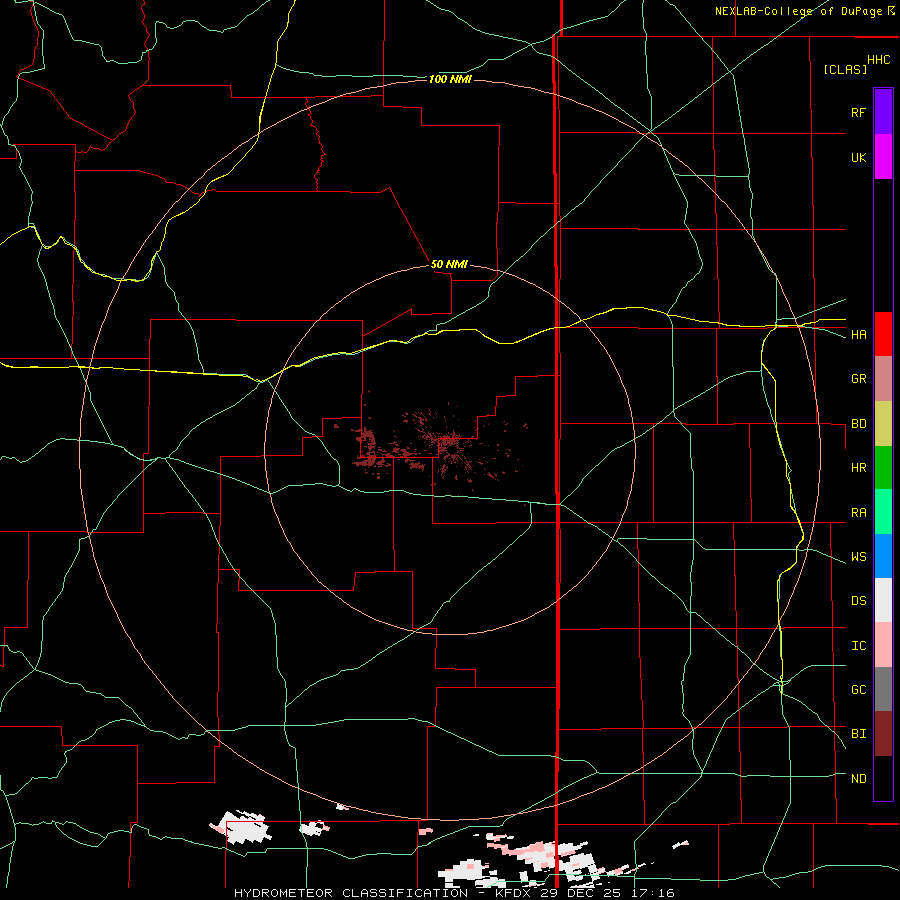Click the BD legend label
Viewport: 900px width, 900px height.
(x=858, y=424)
